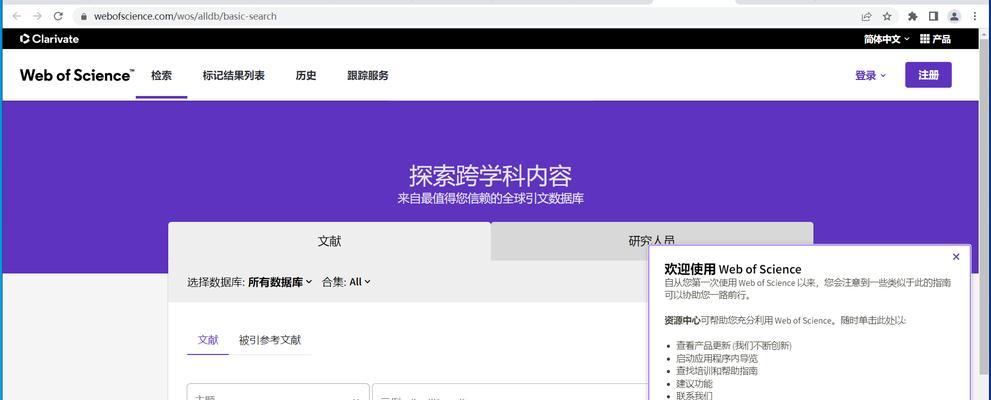Switch to the 研究人员 tab

coord(652,241)
